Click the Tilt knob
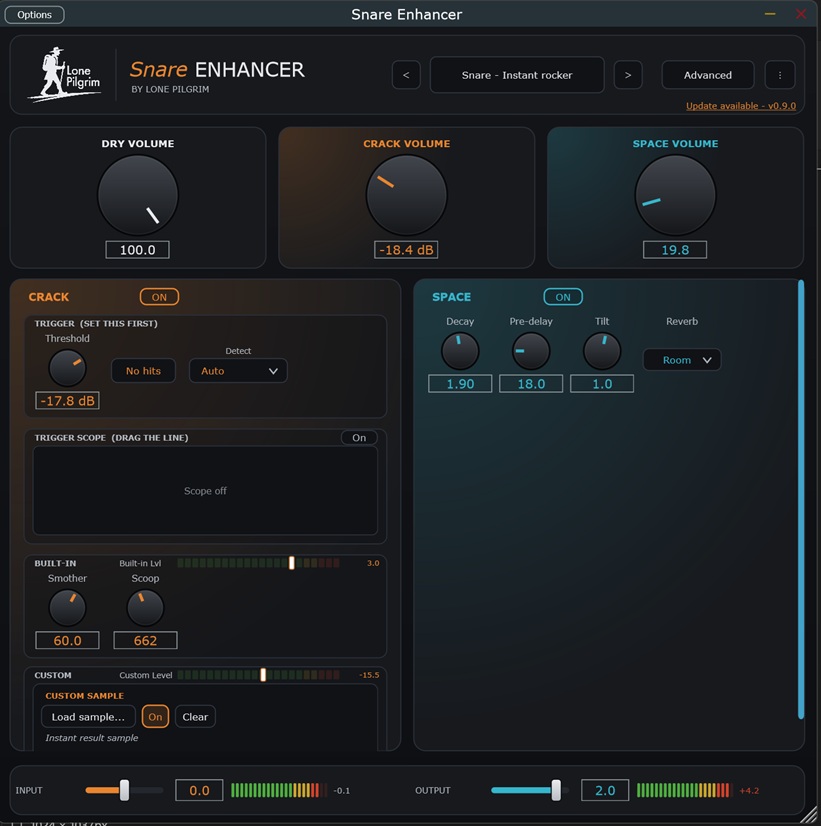 602,351
